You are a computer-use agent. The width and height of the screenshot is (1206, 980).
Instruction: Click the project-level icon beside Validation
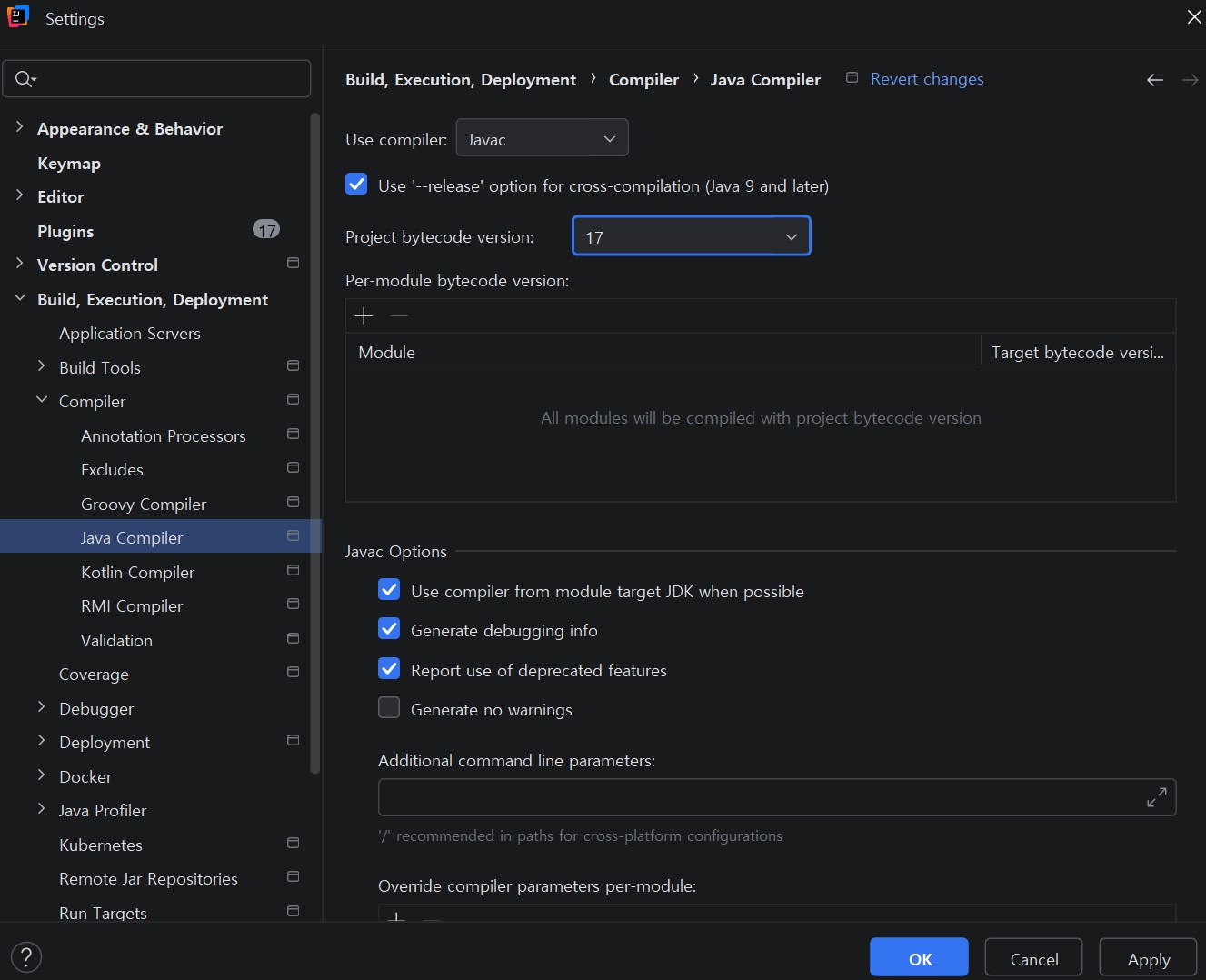coord(293,639)
